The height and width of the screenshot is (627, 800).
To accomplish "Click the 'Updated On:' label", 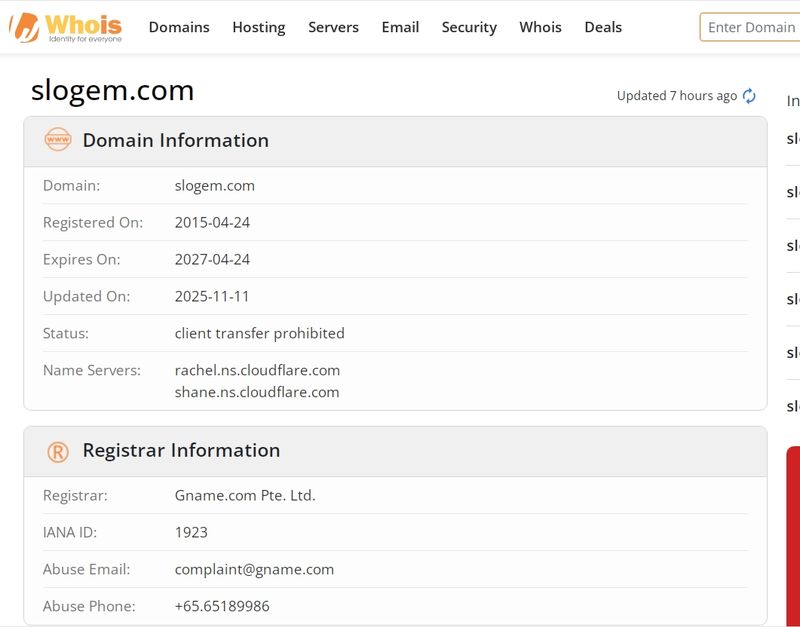I will [87, 296].
